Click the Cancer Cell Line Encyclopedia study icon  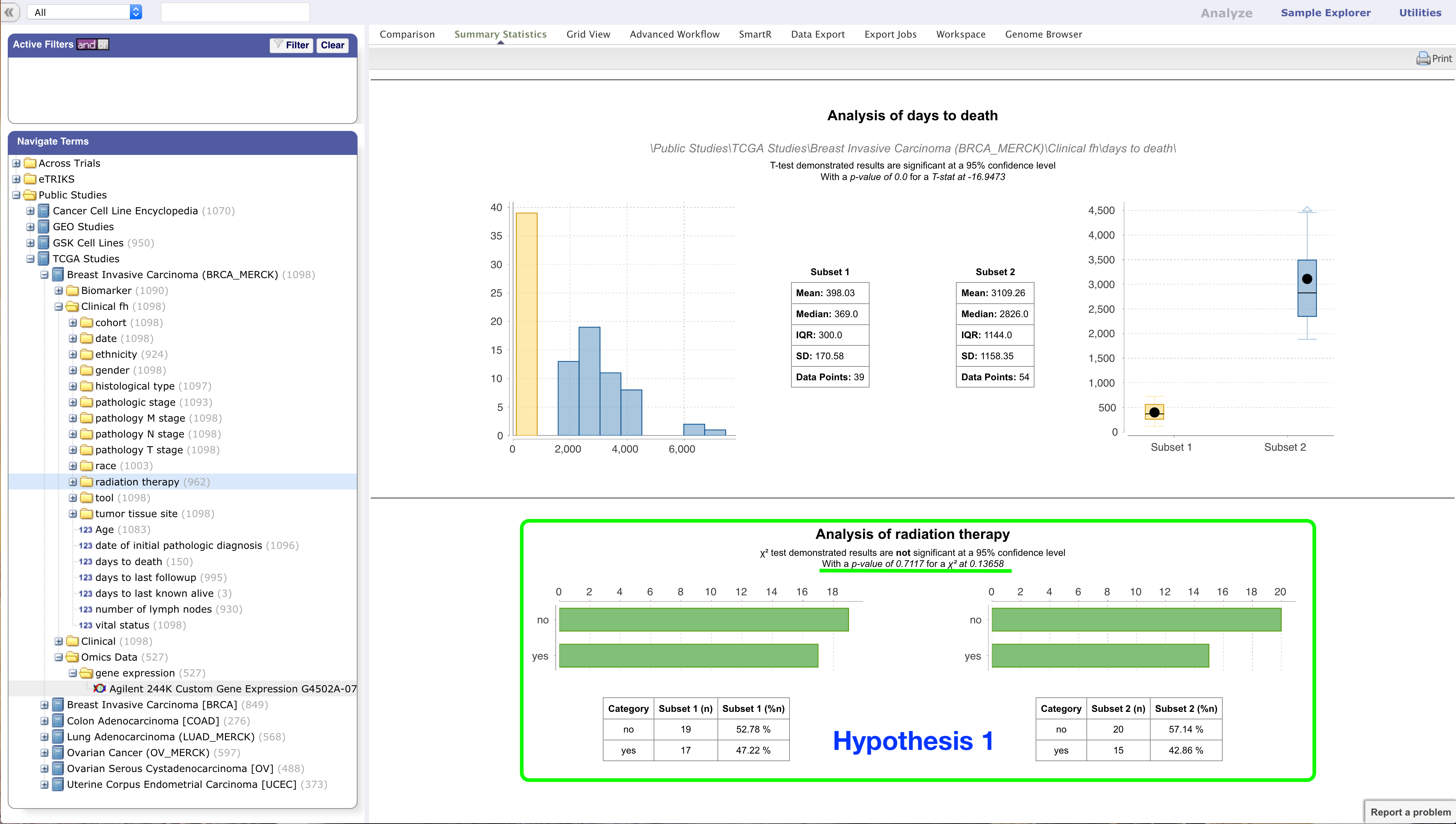click(x=44, y=211)
